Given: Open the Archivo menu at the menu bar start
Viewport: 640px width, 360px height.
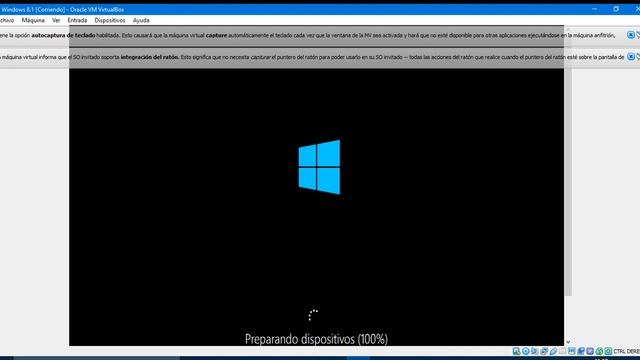Looking at the screenshot, I should (7, 20).
